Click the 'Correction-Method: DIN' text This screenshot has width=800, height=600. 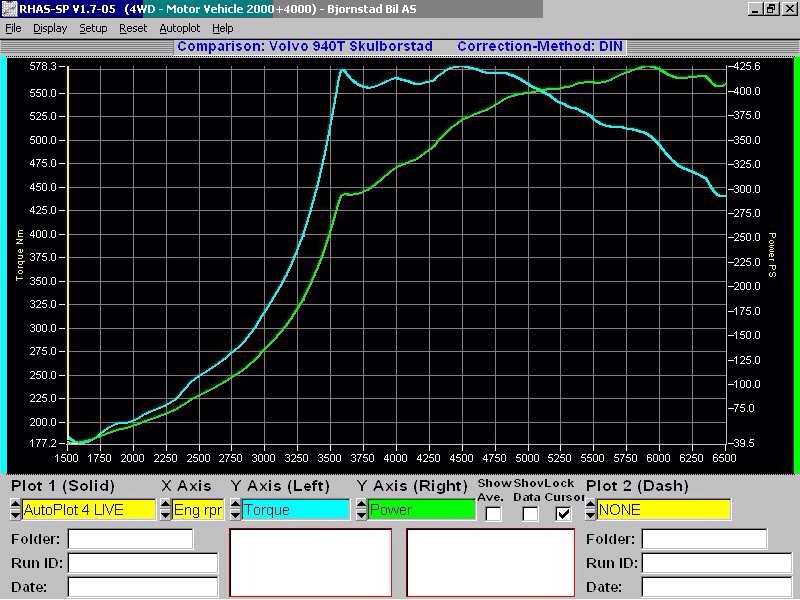(x=540, y=46)
